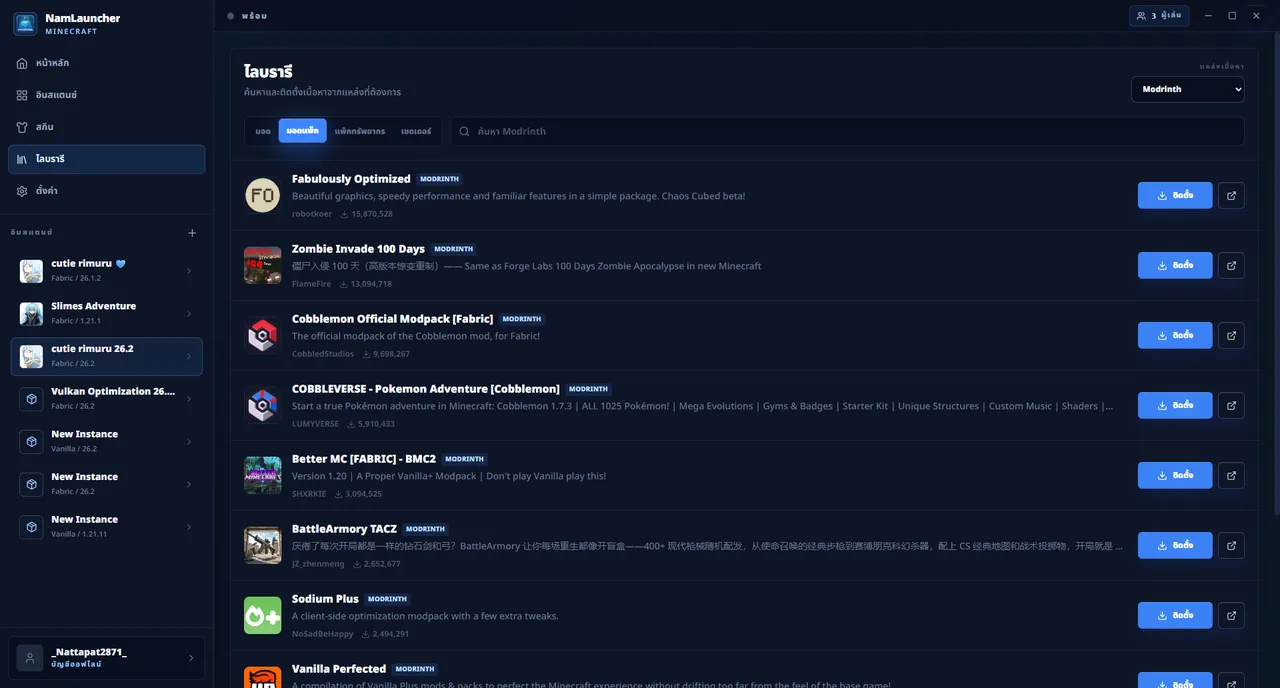Screen dimensions: 1280x688
Task: Expand the Vulkan Optimization chevron
Action: click(189, 399)
